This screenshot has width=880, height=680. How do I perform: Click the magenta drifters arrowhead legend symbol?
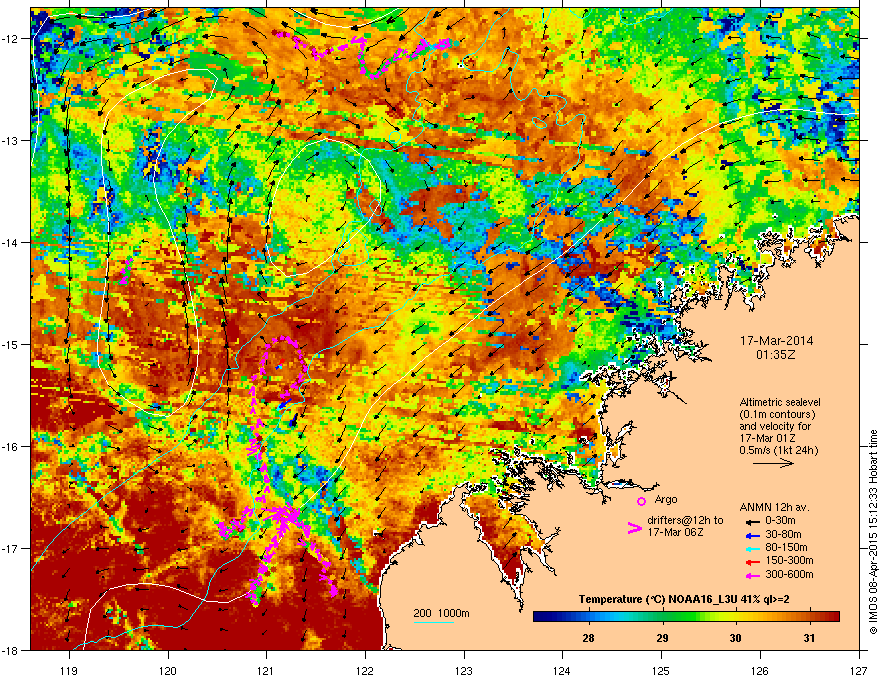click(634, 527)
